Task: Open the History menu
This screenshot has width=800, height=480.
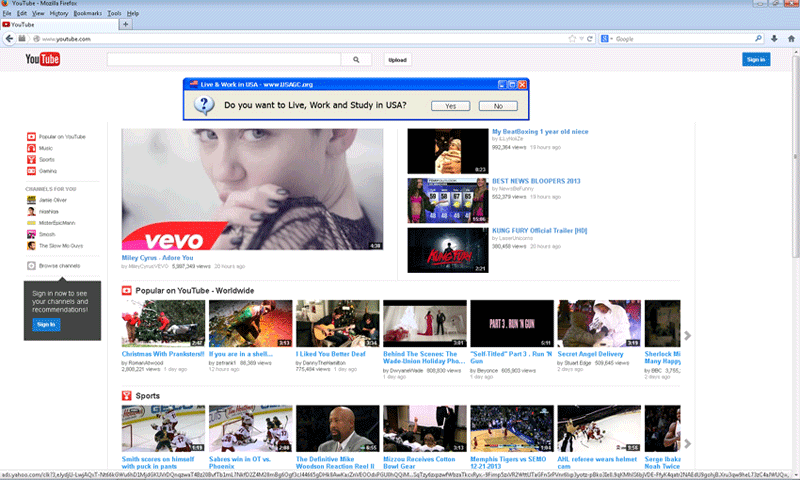Action: (59, 13)
